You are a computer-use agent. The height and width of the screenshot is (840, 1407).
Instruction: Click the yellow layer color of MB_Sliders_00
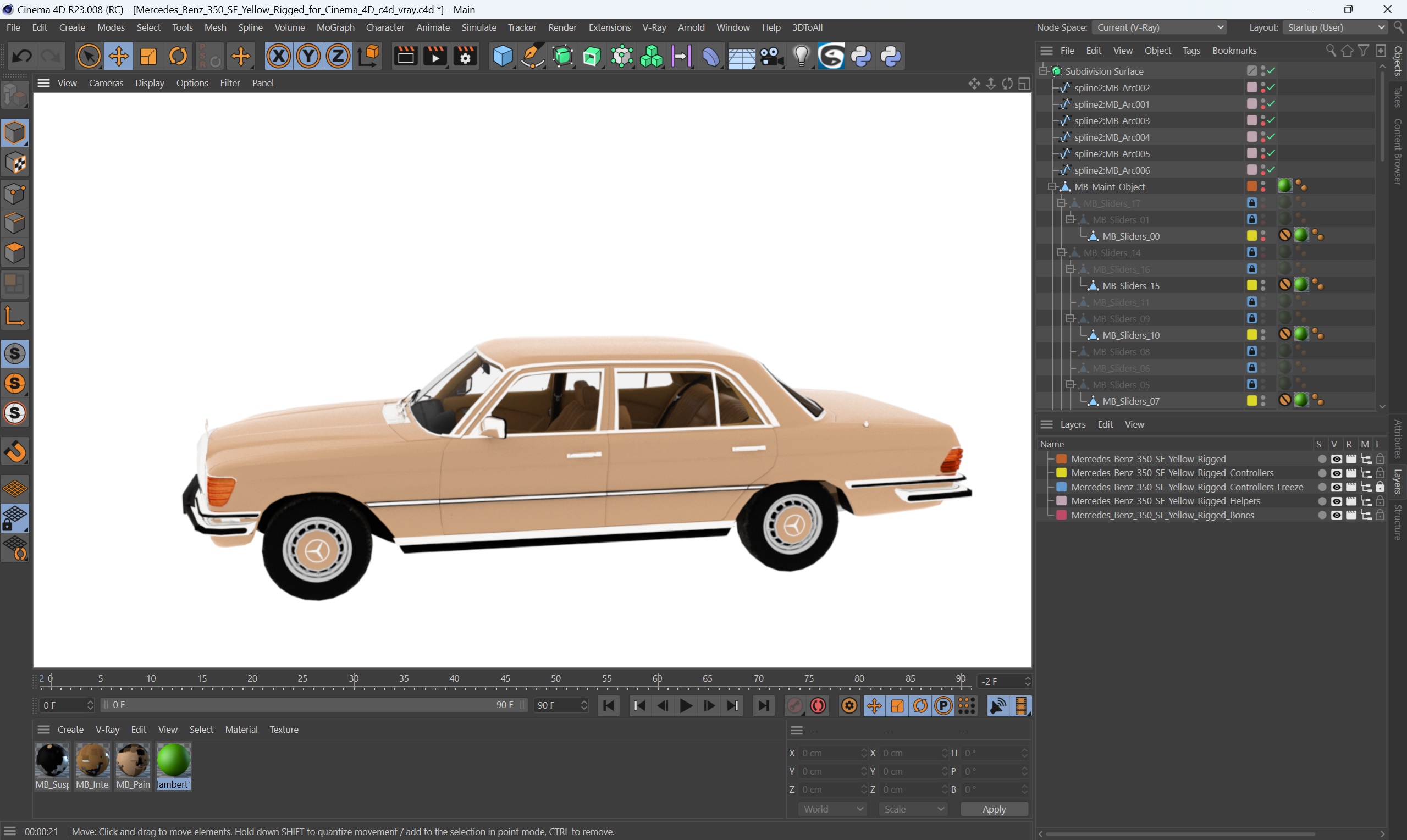point(1252,236)
